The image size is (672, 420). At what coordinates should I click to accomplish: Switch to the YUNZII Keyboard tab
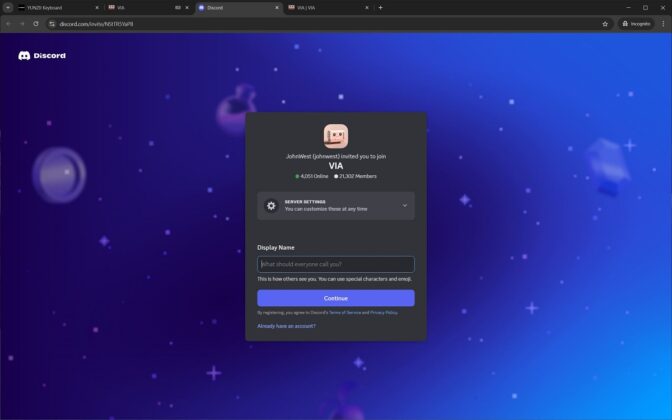pyautogui.click(x=58, y=8)
